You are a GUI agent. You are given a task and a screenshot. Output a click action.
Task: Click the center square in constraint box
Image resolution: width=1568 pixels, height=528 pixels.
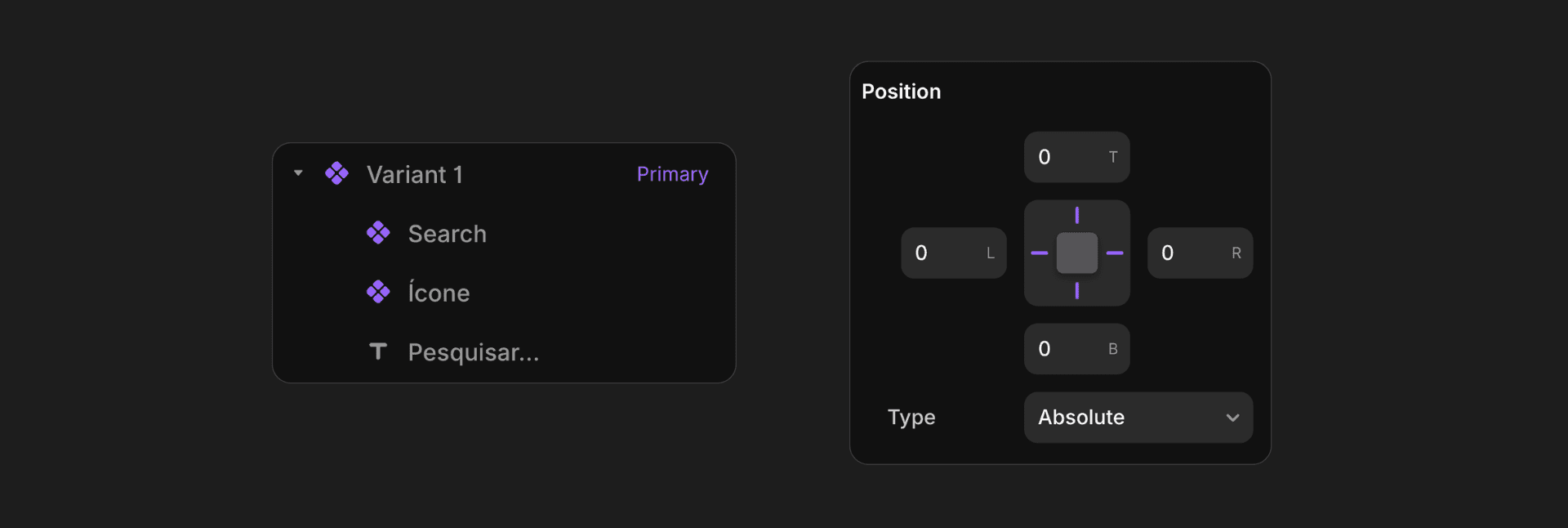click(1077, 253)
